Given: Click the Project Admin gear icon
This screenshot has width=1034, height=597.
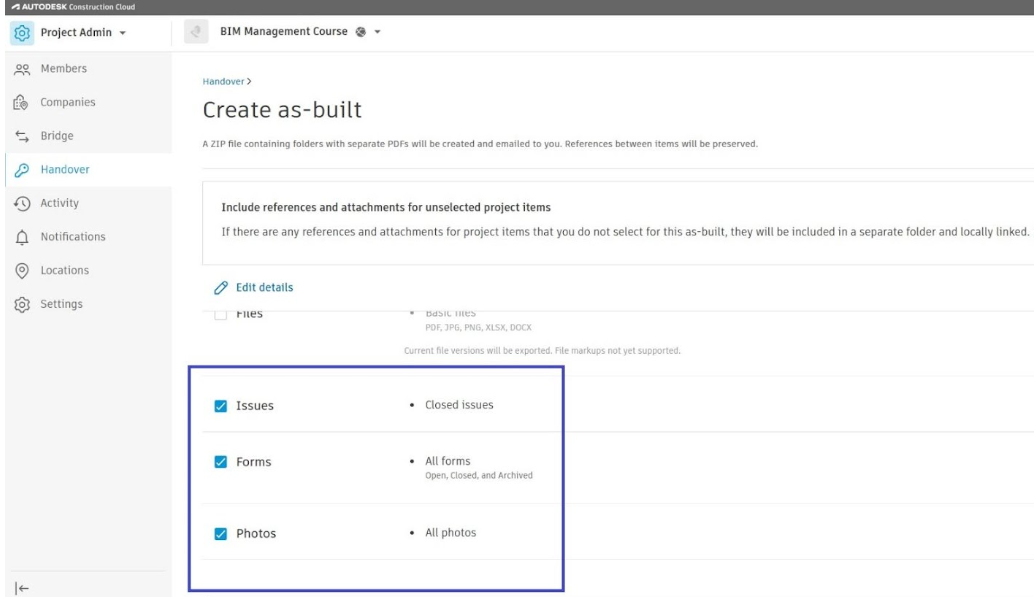Looking at the screenshot, I should [21, 33].
